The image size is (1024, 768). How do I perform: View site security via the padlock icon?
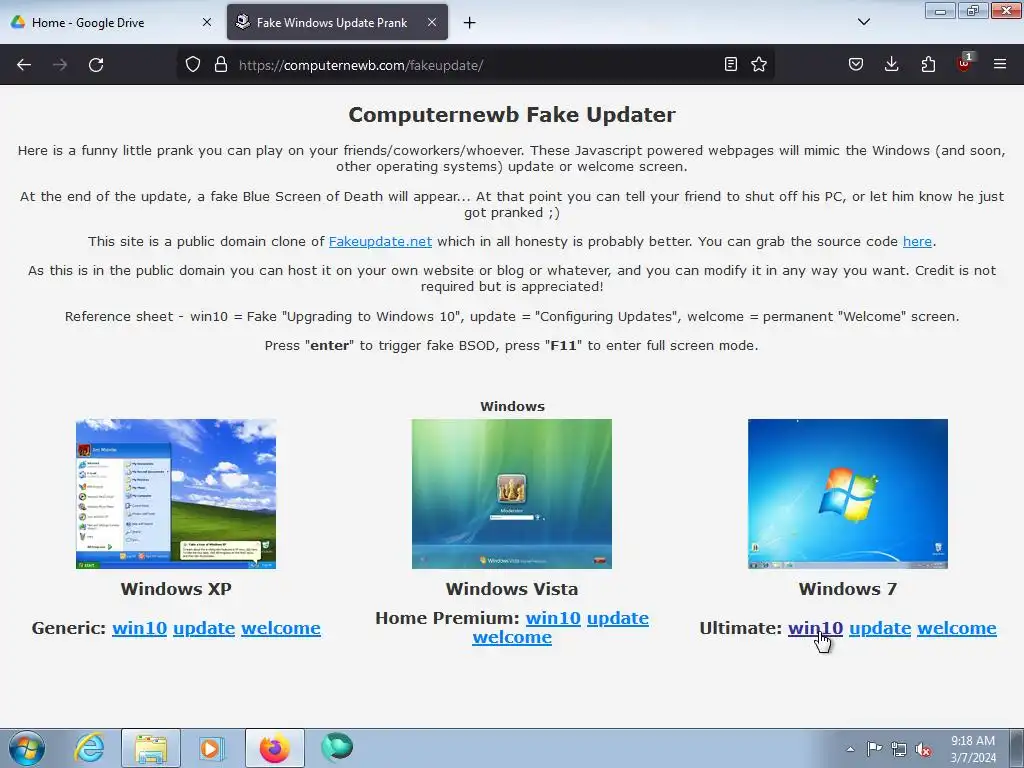click(221, 65)
